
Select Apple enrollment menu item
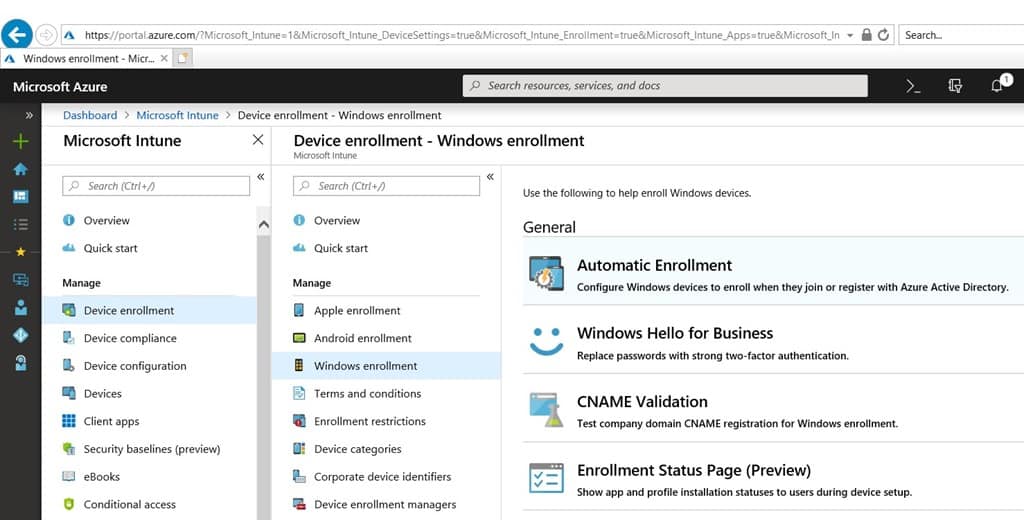pyautogui.click(x=357, y=311)
